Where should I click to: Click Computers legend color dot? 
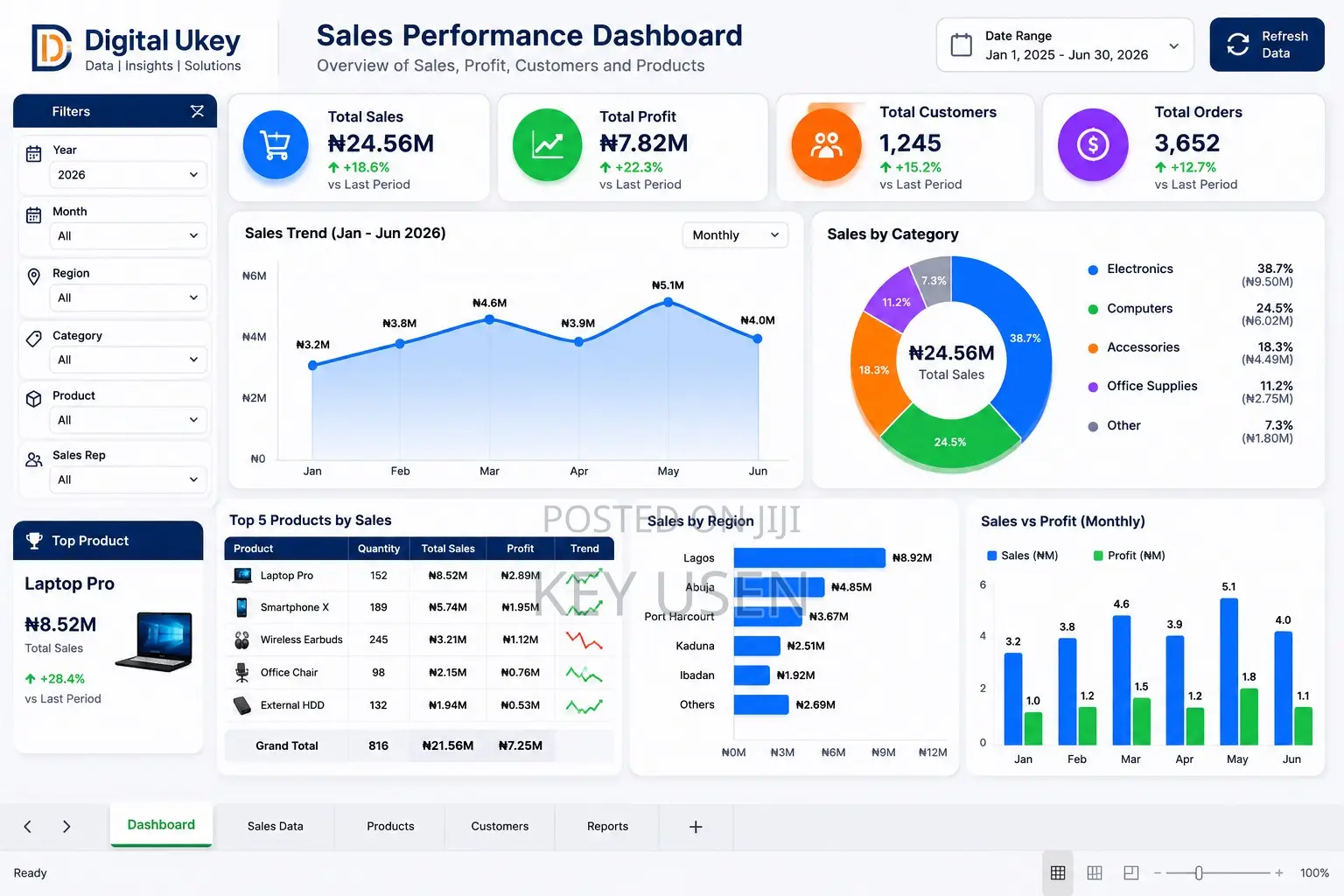[1093, 309]
